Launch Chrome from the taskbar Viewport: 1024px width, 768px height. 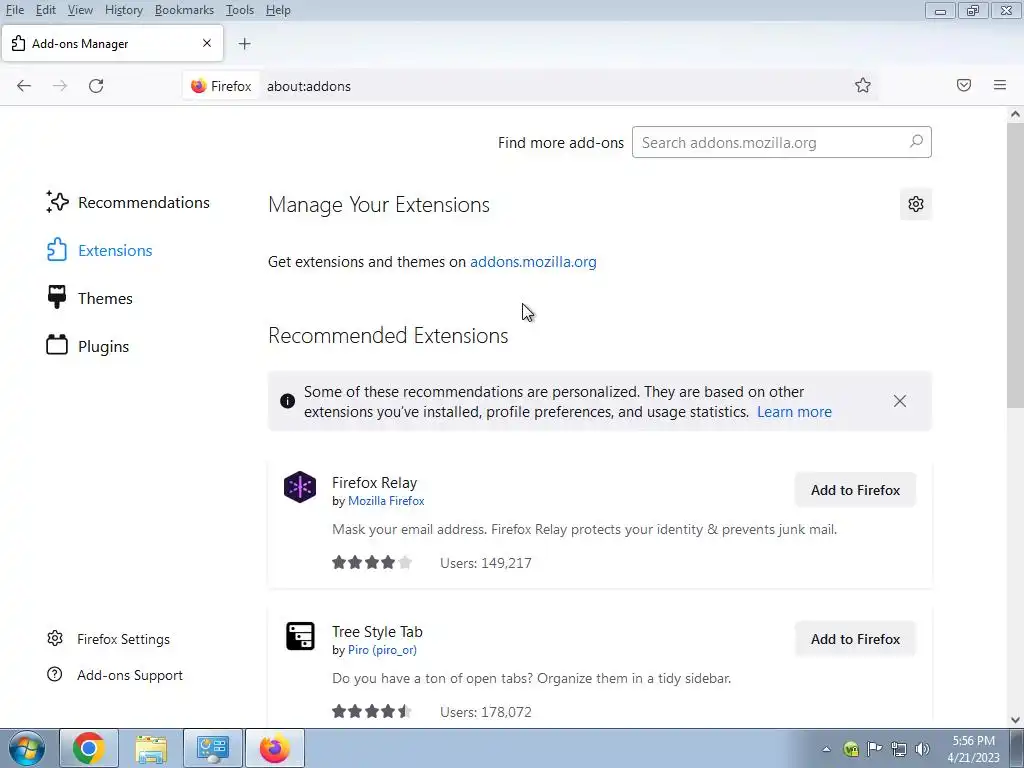coord(89,748)
